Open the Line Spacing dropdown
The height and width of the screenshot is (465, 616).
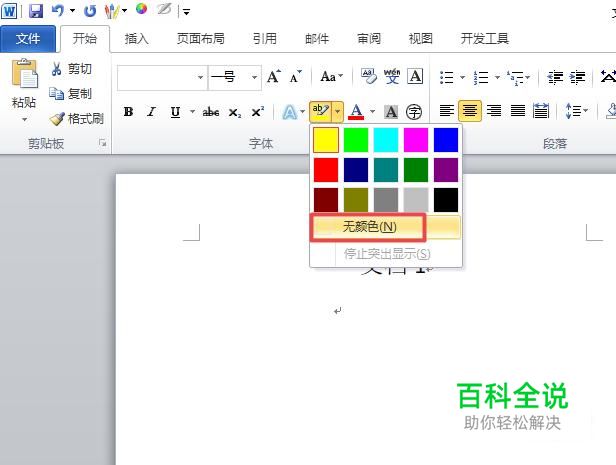coord(577,112)
